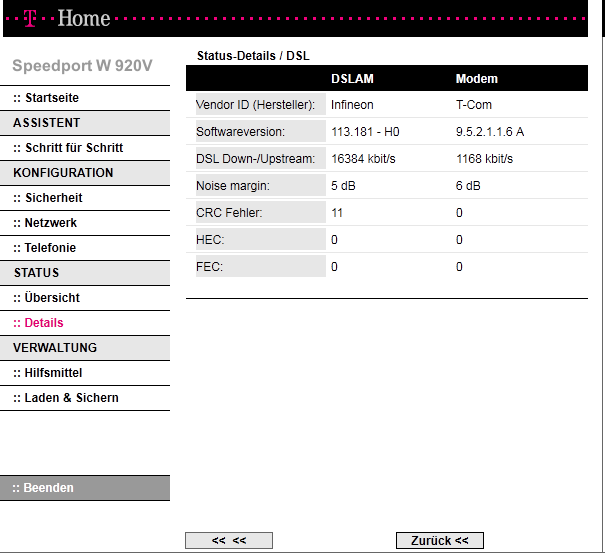Click the CRC Fehler label
The width and height of the screenshot is (605, 555).
pyautogui.click(x=229, y=213)
